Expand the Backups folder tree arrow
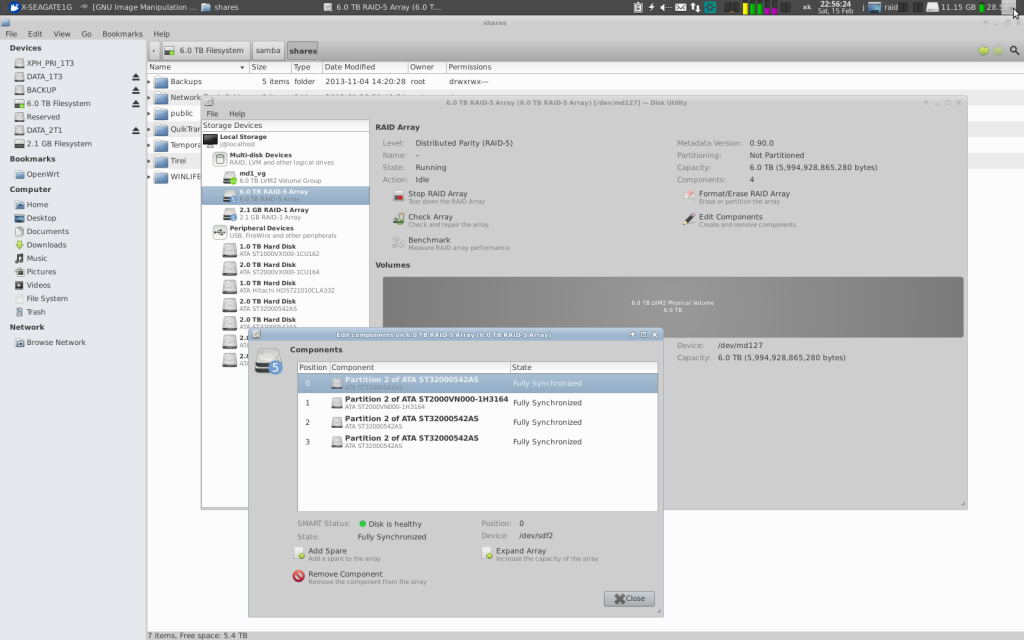The width and height of the screenshot is (1024, 640). coord(150,81)
